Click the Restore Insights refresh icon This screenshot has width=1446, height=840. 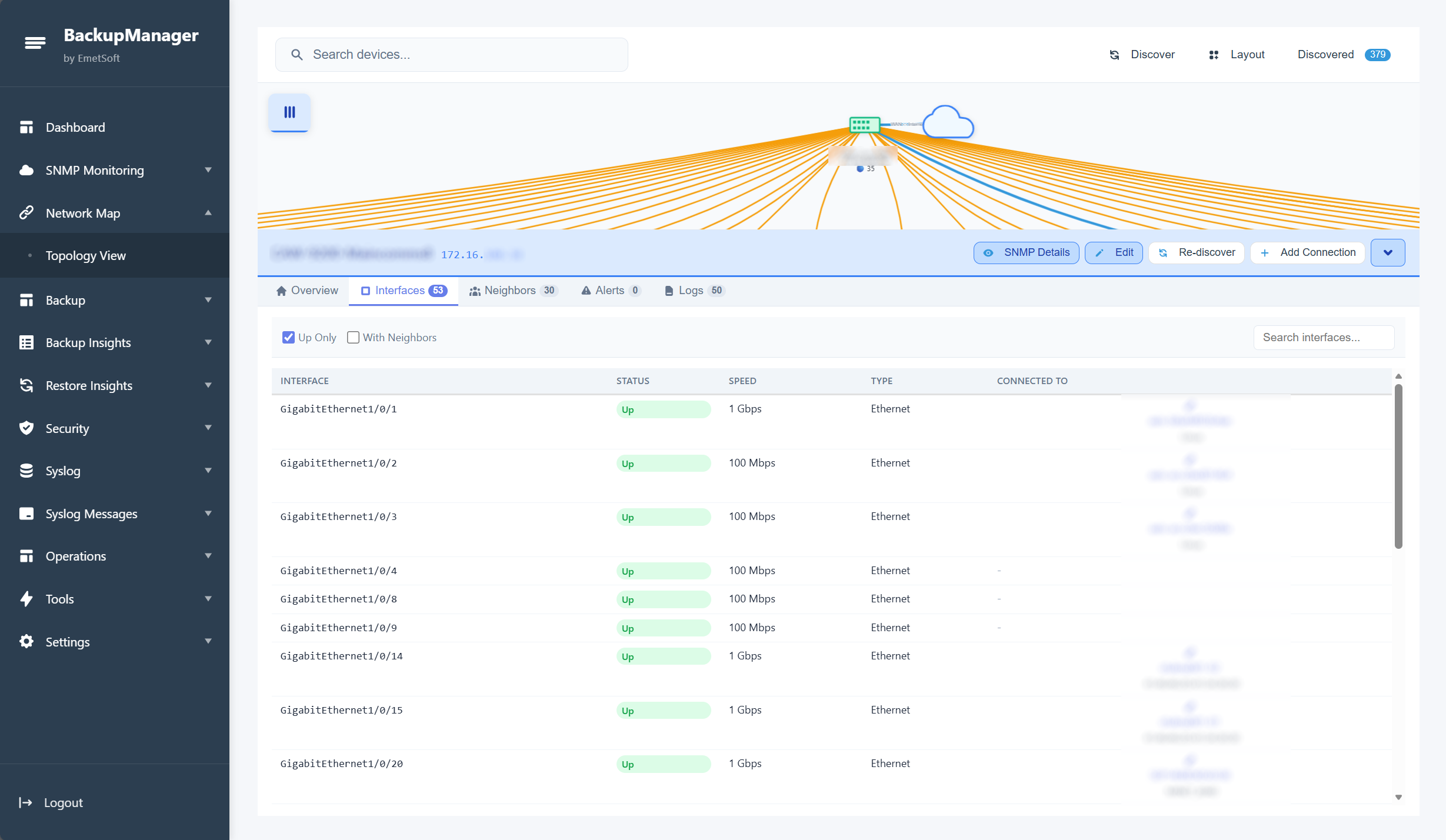tap(26, 385)
